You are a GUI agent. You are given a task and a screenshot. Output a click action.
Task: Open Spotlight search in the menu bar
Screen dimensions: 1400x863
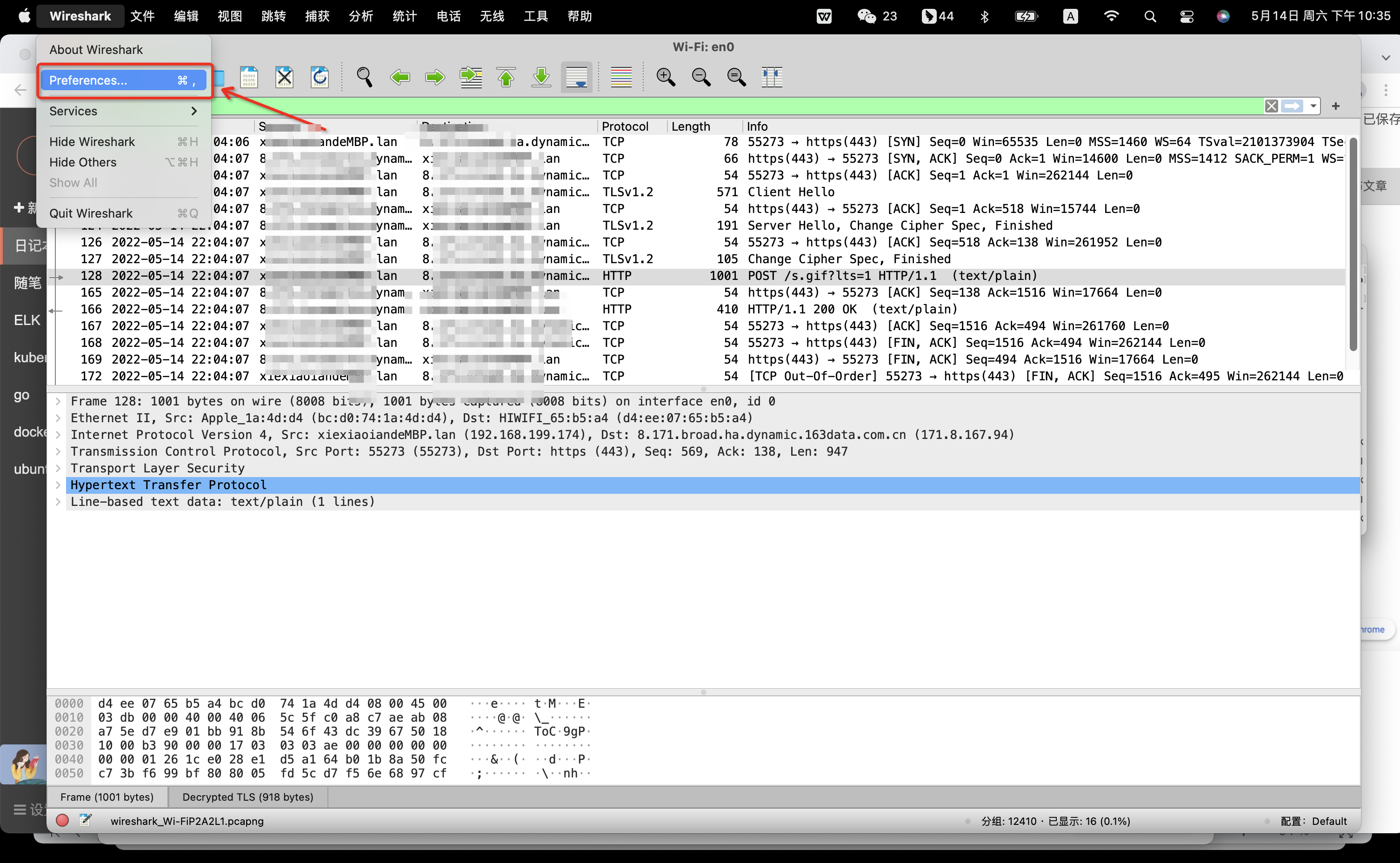coord(1150,16)
